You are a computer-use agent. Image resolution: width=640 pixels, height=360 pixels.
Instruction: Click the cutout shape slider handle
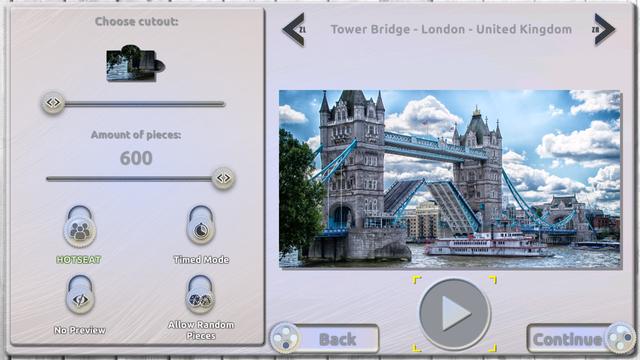[x=53, y=102]
